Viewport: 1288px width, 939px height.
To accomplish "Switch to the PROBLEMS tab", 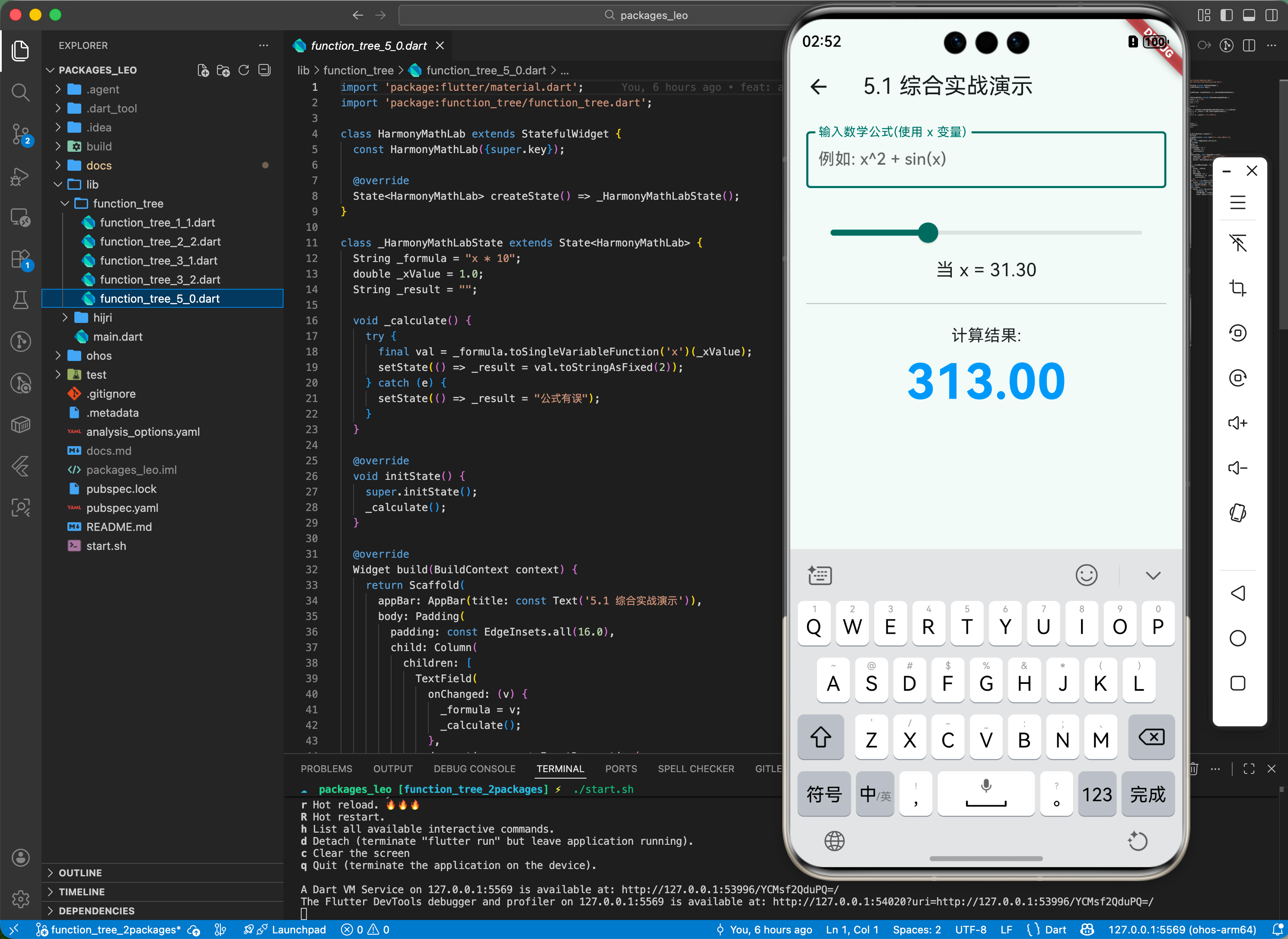I will point(326,769).
